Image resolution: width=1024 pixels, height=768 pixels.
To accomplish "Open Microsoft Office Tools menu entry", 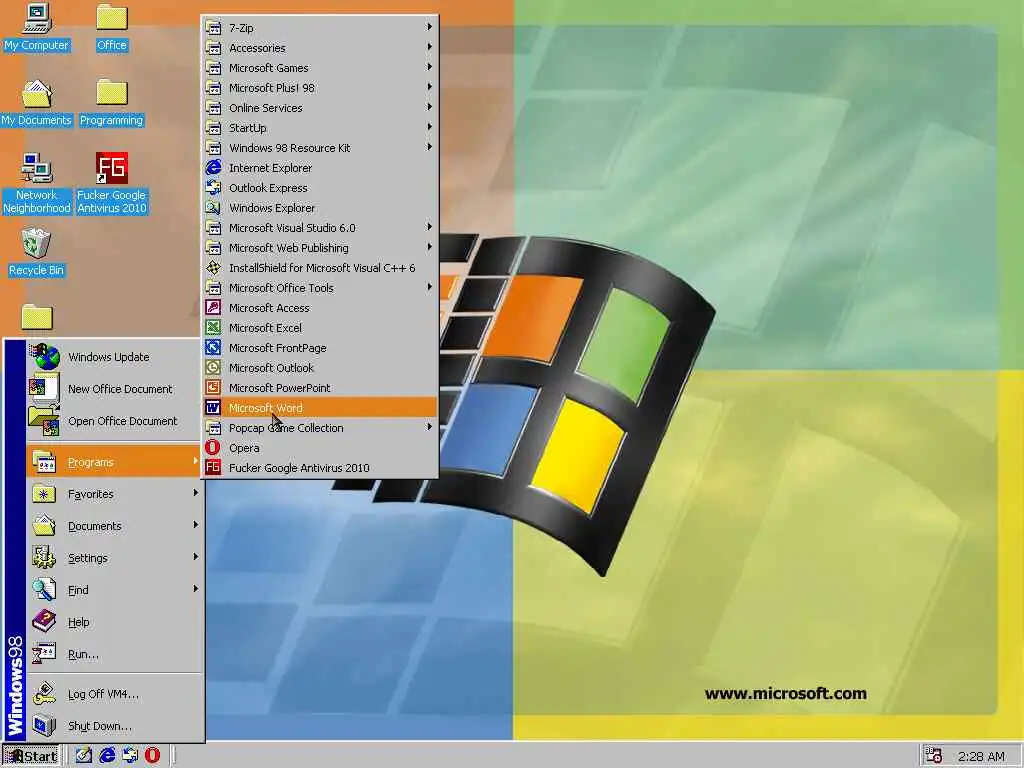I will 319,287.
